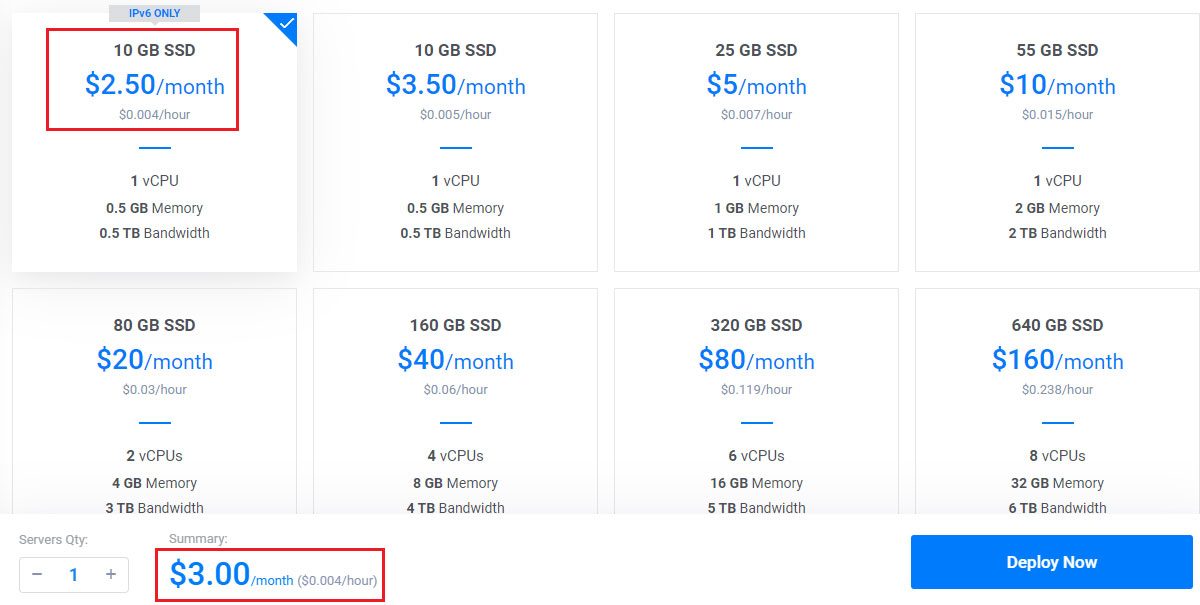Click the '8 vCPUs' spec text
1200x605 pixels.
click(1057, 456)
